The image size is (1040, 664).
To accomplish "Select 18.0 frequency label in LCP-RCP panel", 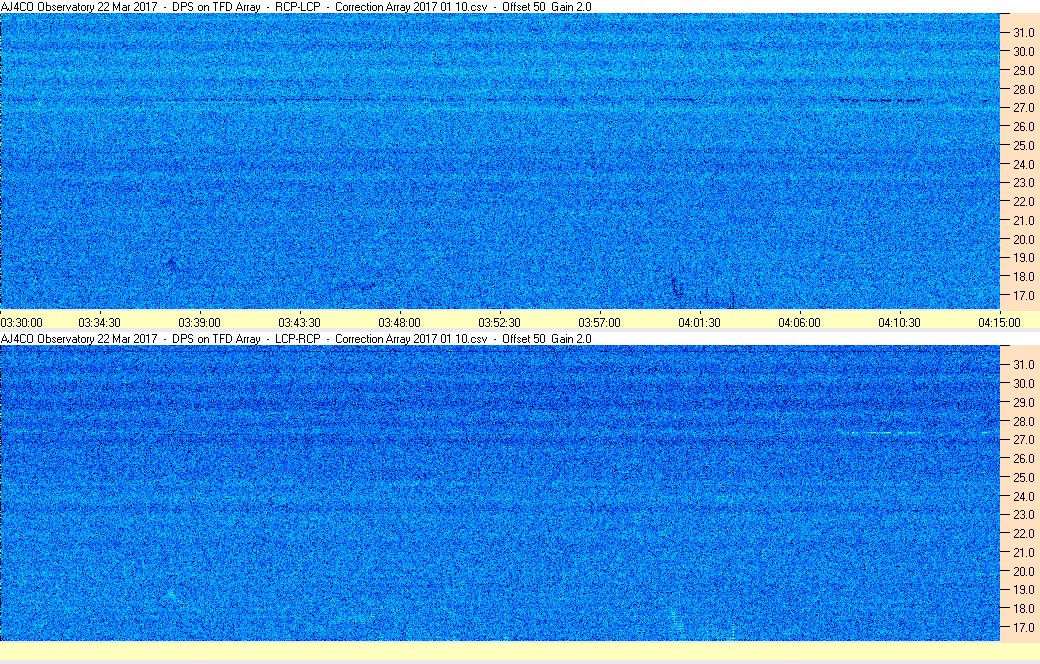I will point(1023,608).
